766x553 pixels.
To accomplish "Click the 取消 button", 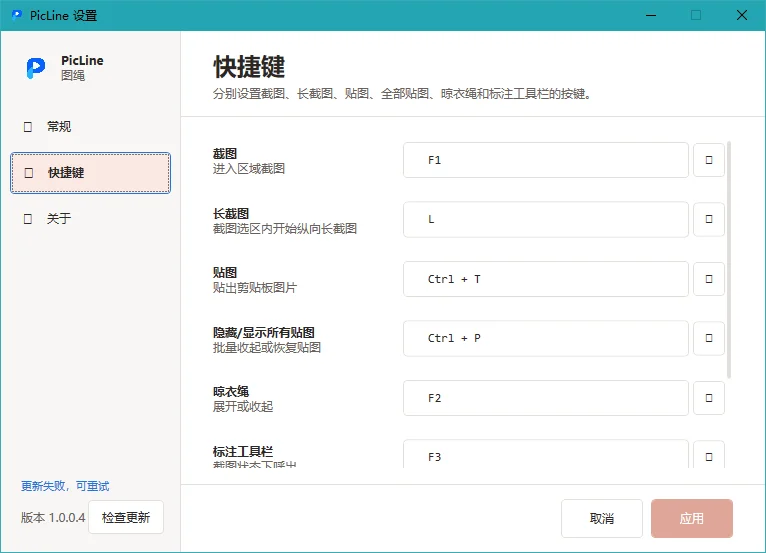I will 602,518.
